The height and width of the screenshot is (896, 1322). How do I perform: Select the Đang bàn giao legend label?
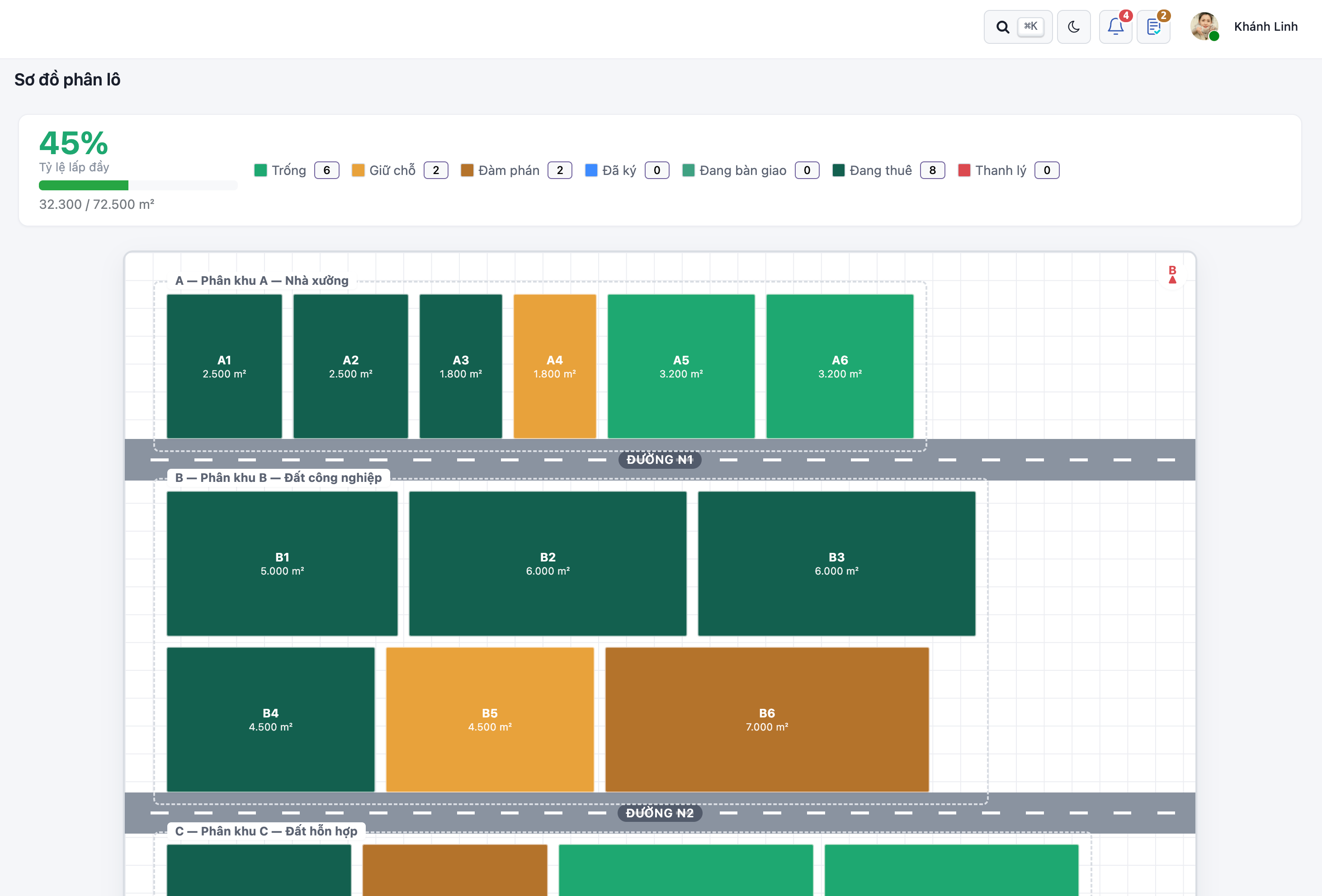click(x=743, y=171)
